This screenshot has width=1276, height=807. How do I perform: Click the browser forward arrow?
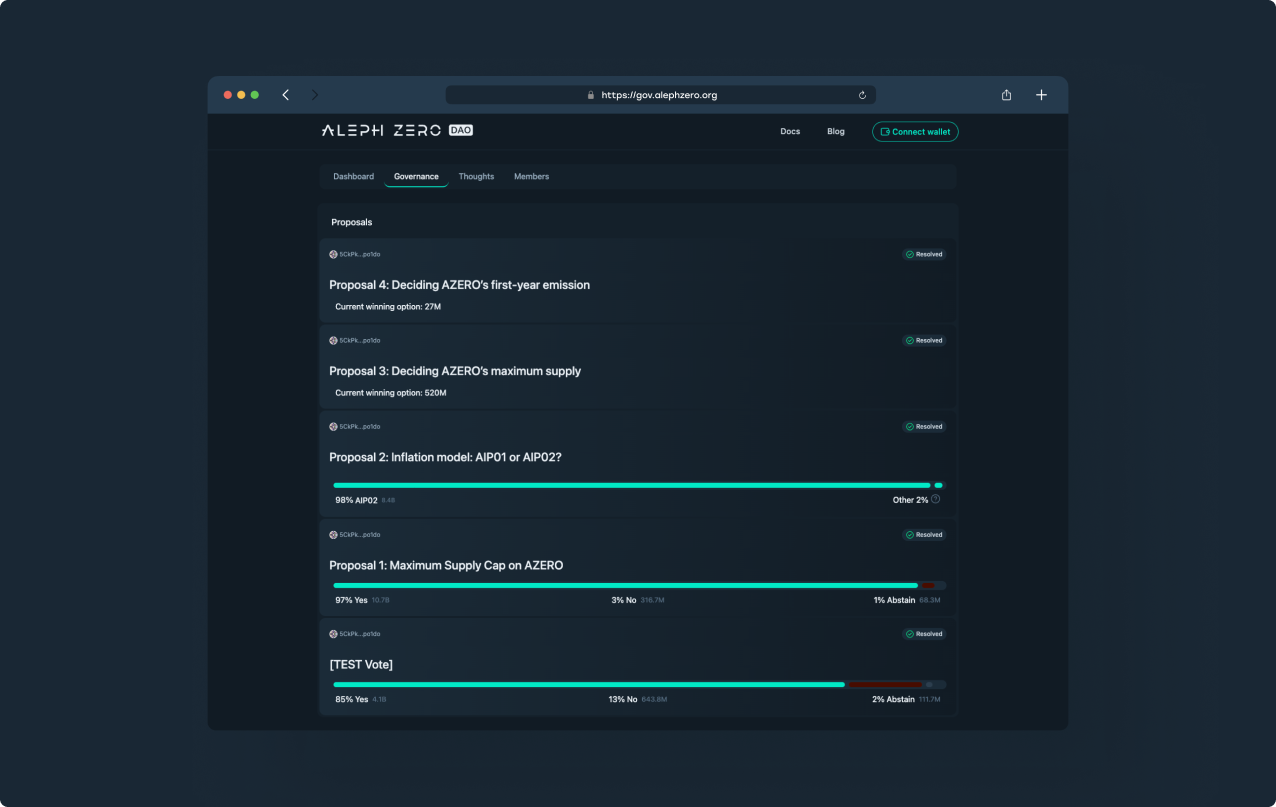coord(315,95)
